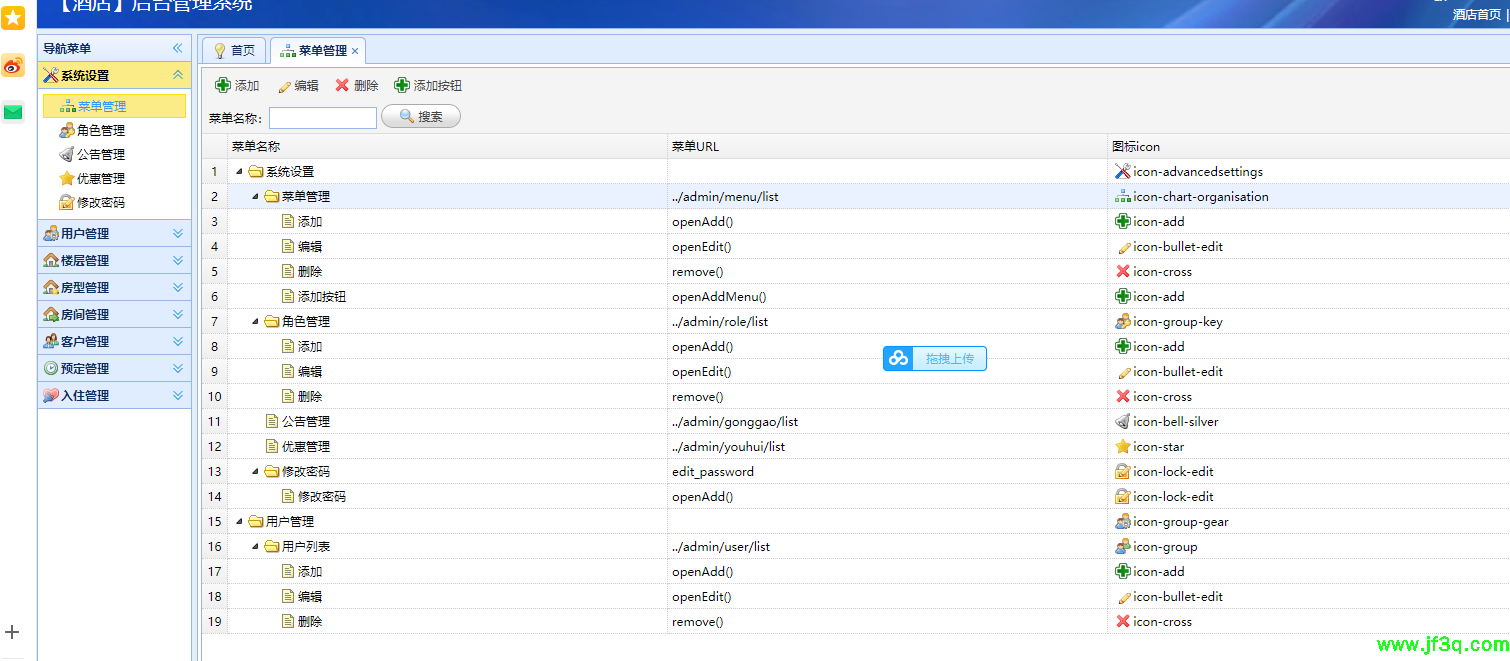Click the 搜索 search button
Image resolution: width=1510 pixels, height=661 pixels.
[420, 117]
